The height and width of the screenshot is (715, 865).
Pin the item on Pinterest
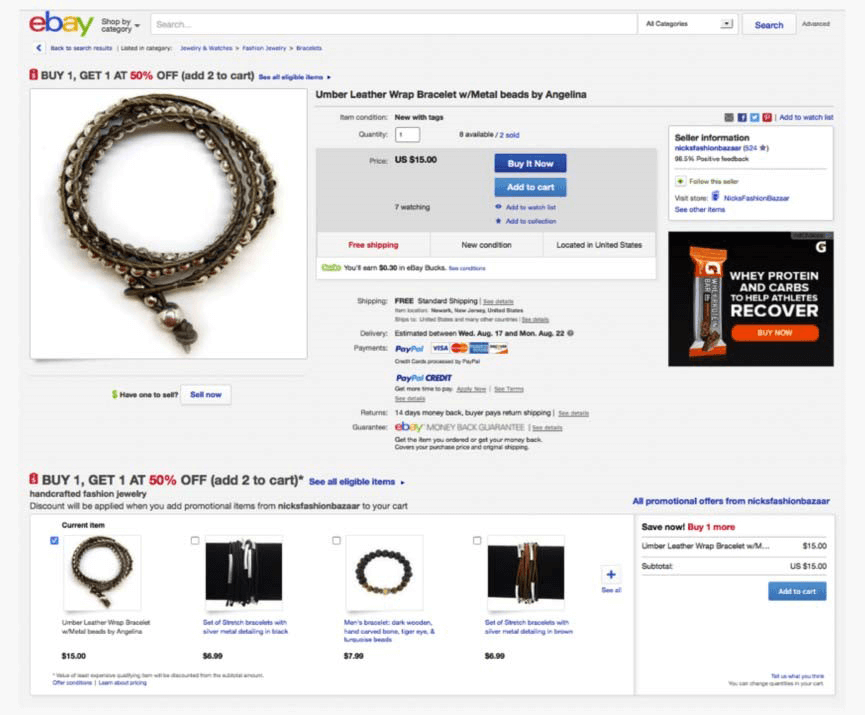coord(767,118)
